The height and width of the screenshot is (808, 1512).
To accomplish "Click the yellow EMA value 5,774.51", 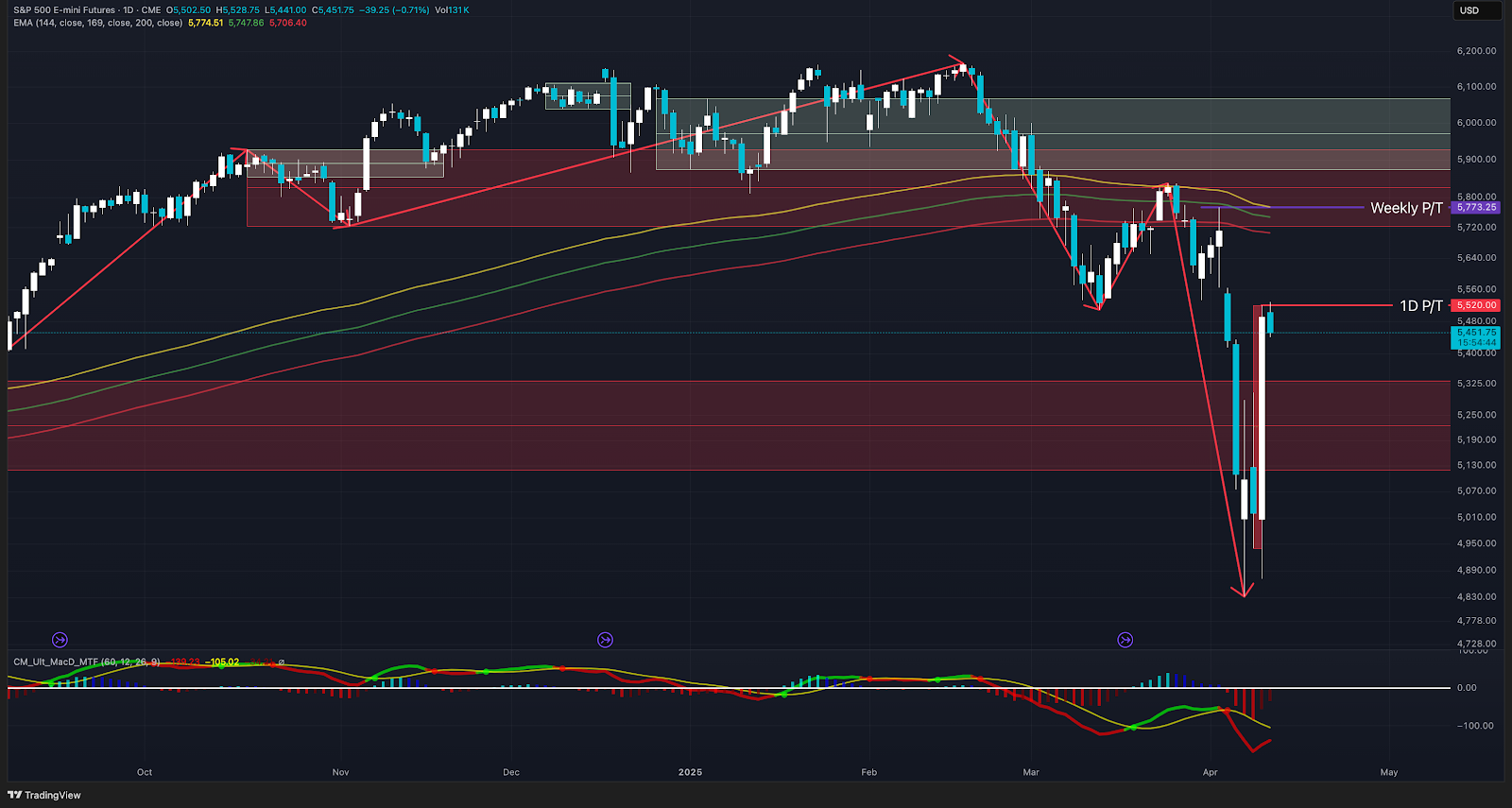I will [205, 23].
